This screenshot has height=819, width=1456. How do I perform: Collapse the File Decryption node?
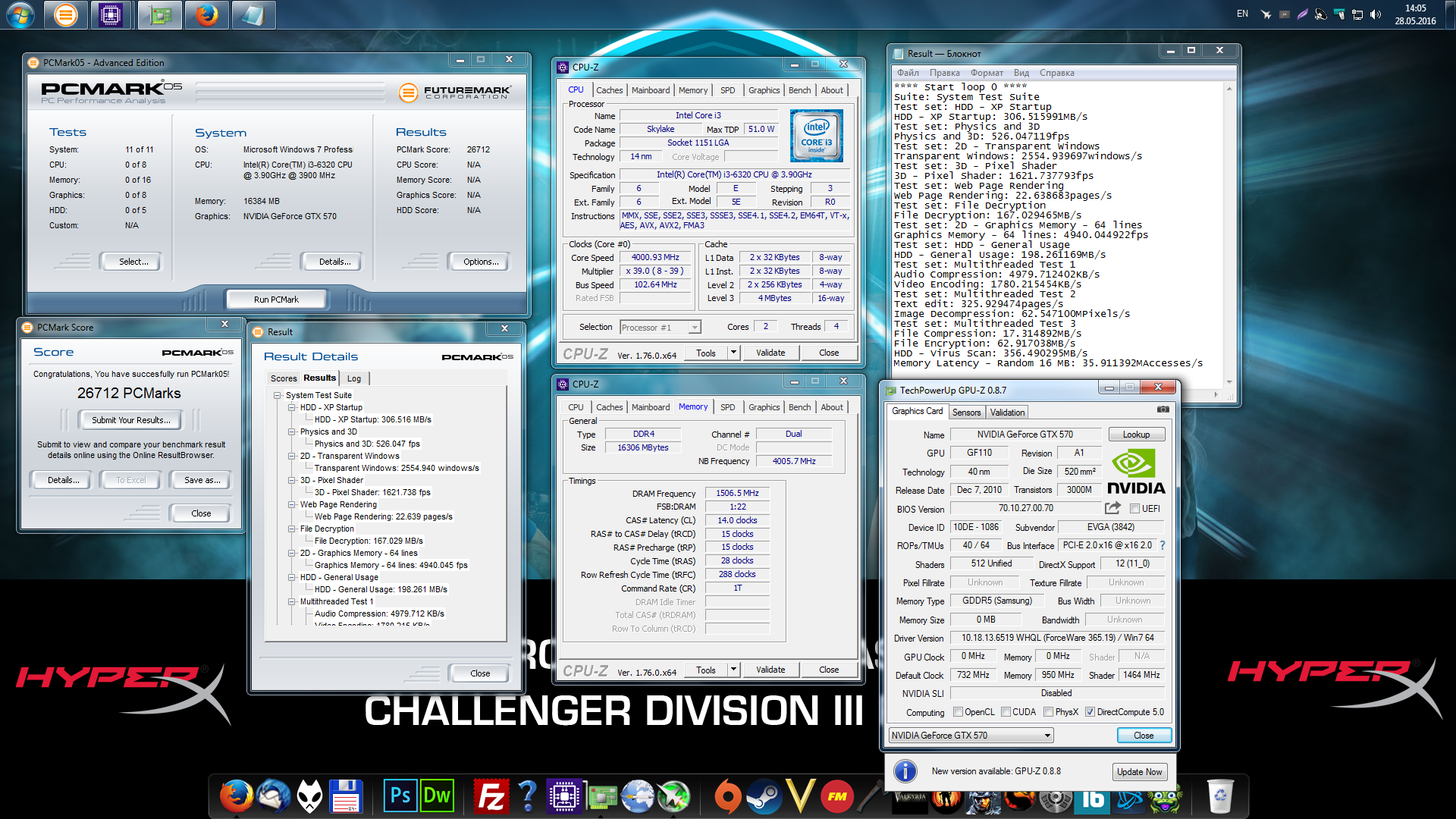tap(292, 529)
